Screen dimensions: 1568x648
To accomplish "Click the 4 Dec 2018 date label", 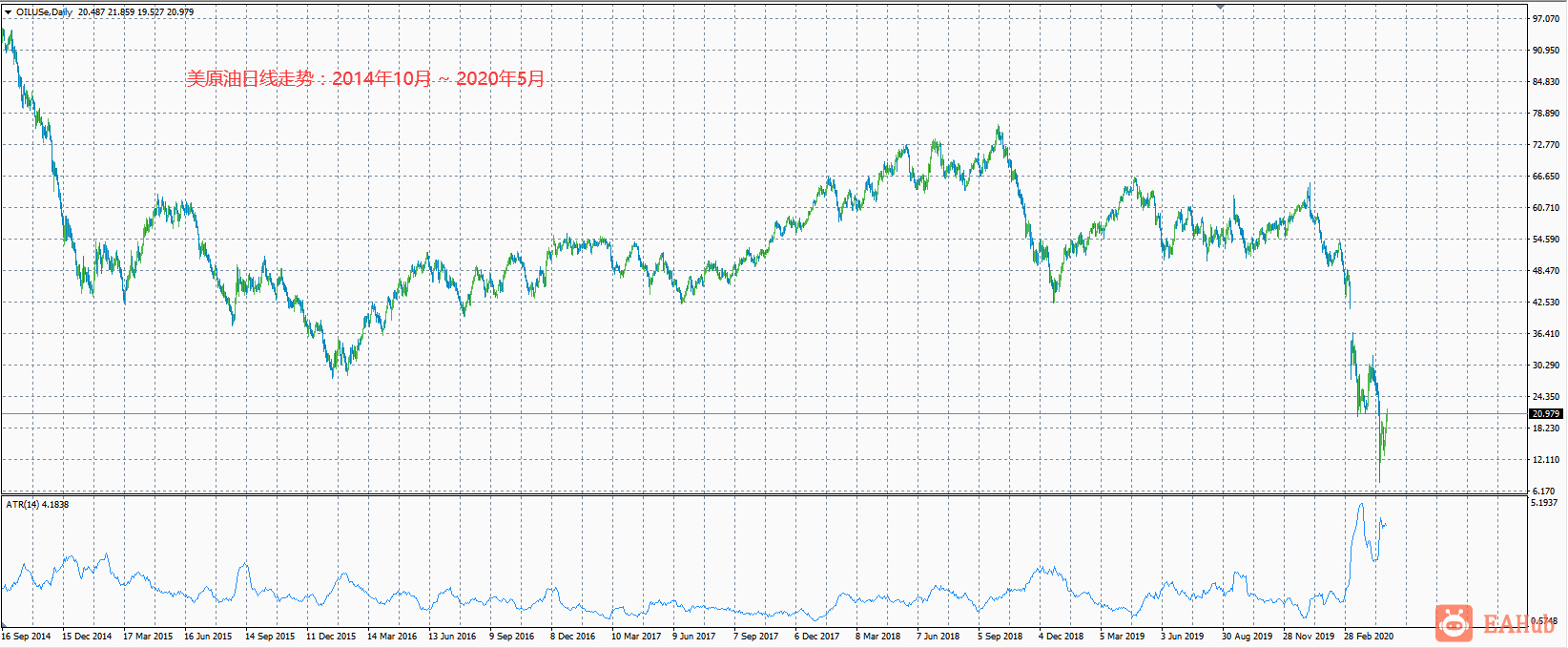I will coord(1062,636).
